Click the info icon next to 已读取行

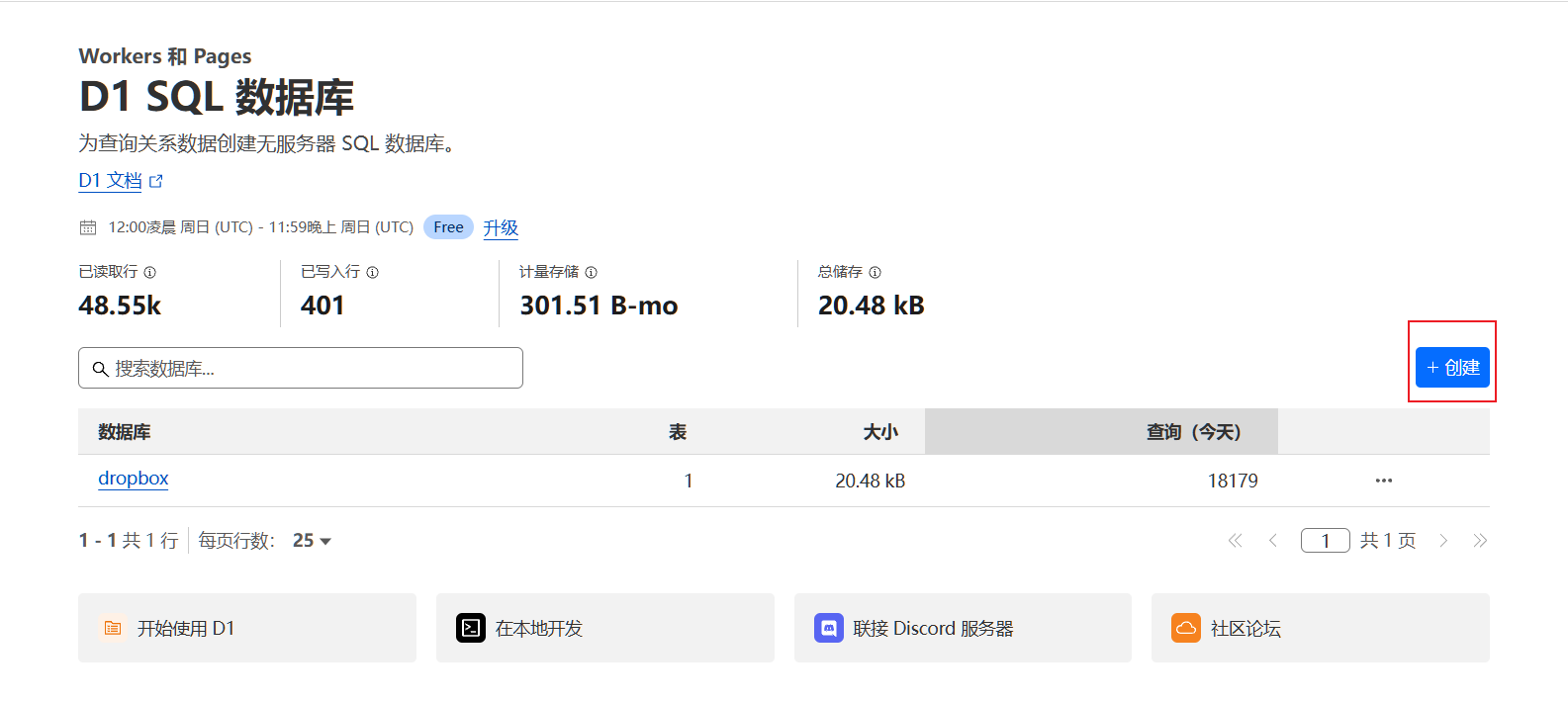pyautogui.click(x=149, y=272)
